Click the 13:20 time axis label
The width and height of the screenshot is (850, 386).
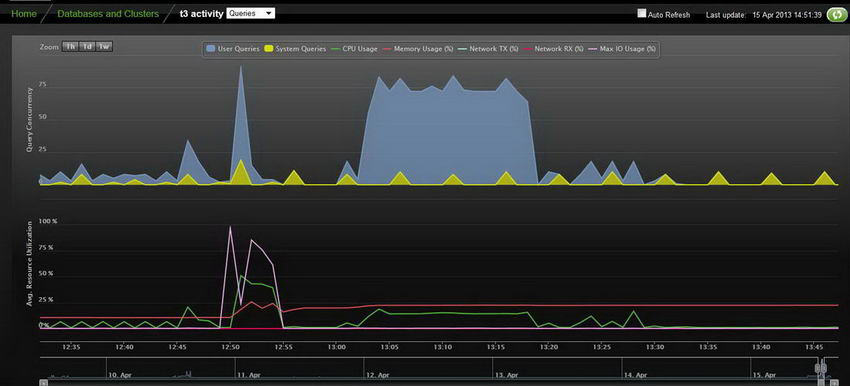pos(549,347)
